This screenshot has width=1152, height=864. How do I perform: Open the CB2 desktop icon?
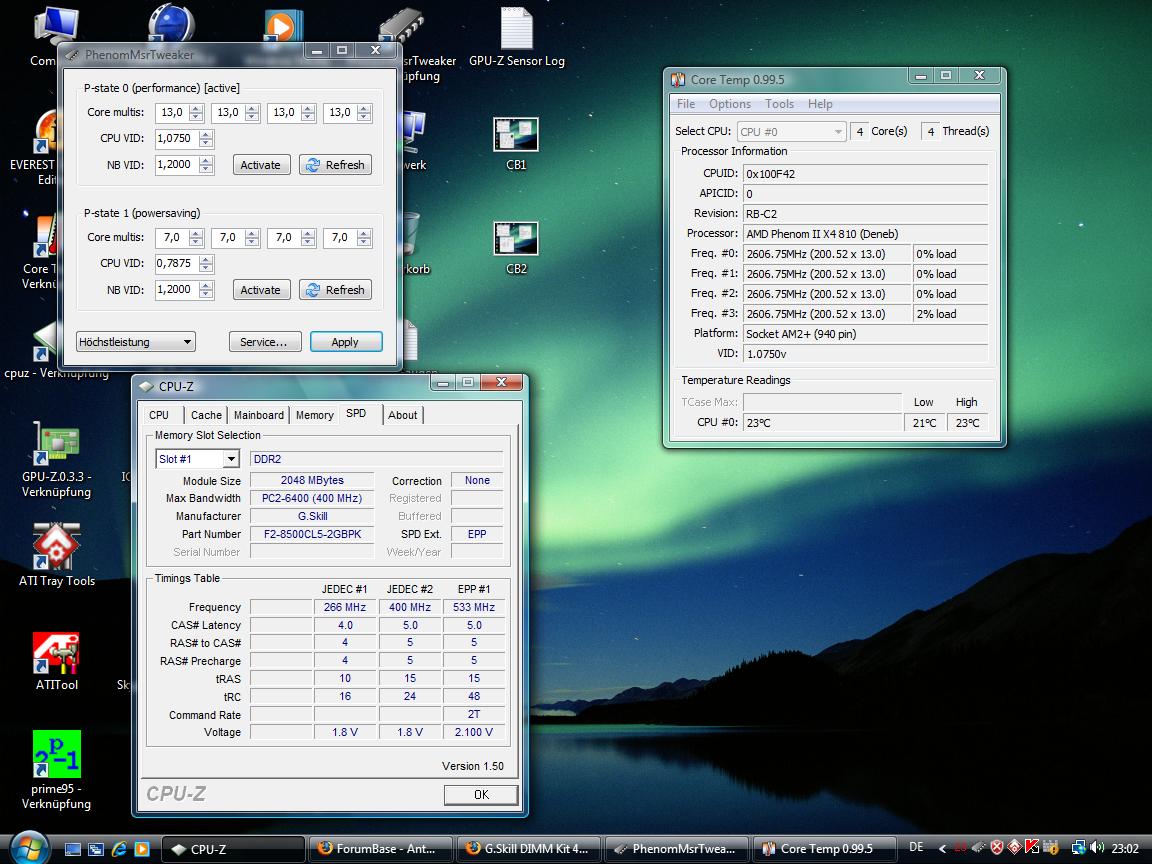pos(516,239)
